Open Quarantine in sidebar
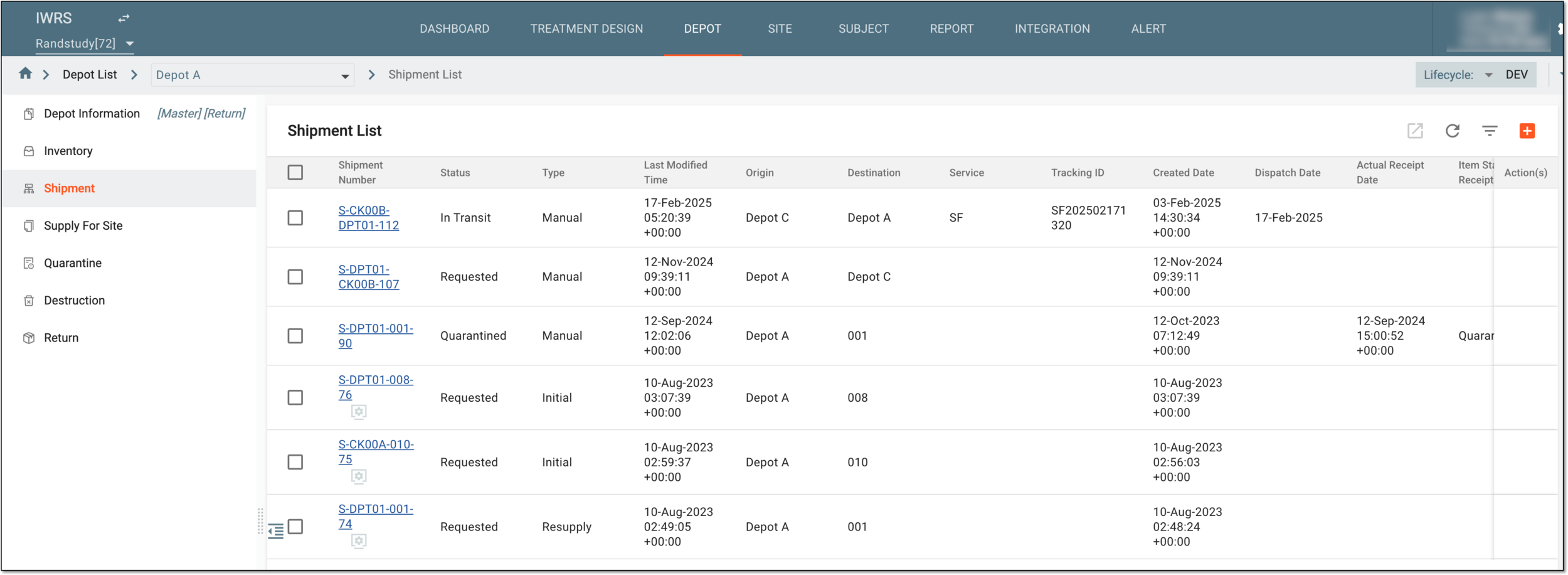Image resolution: width=1568 pixels, height=575 pixels. (x=73, y=263)
